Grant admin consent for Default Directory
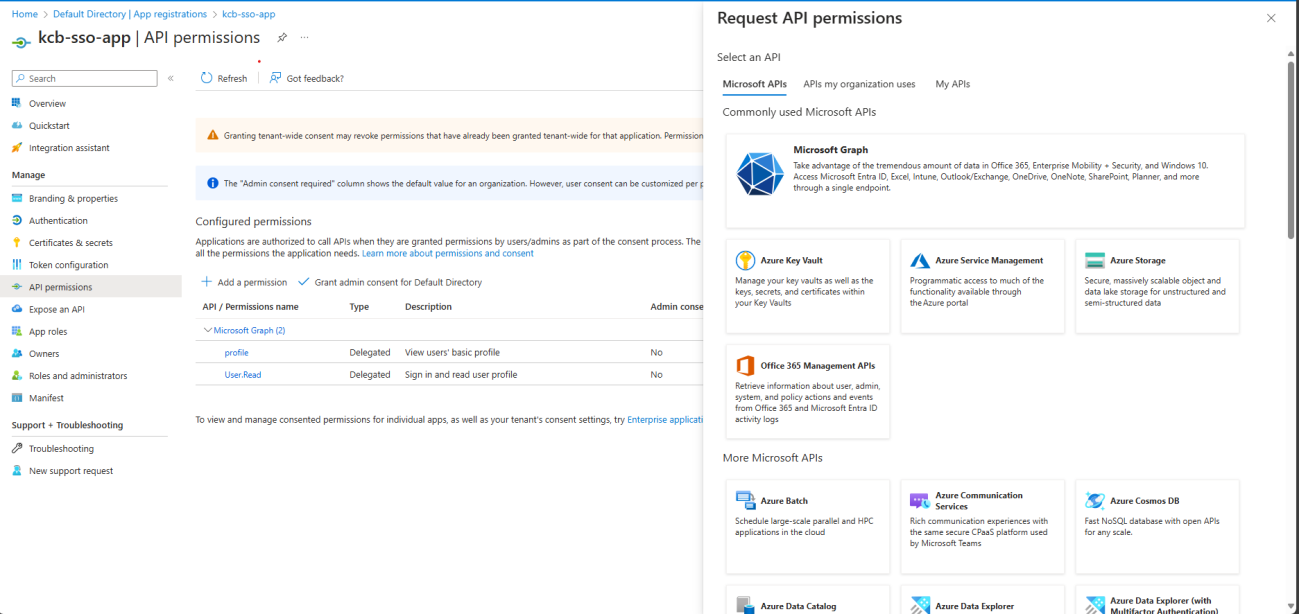1299x614 pixels. tap(390, 282)
